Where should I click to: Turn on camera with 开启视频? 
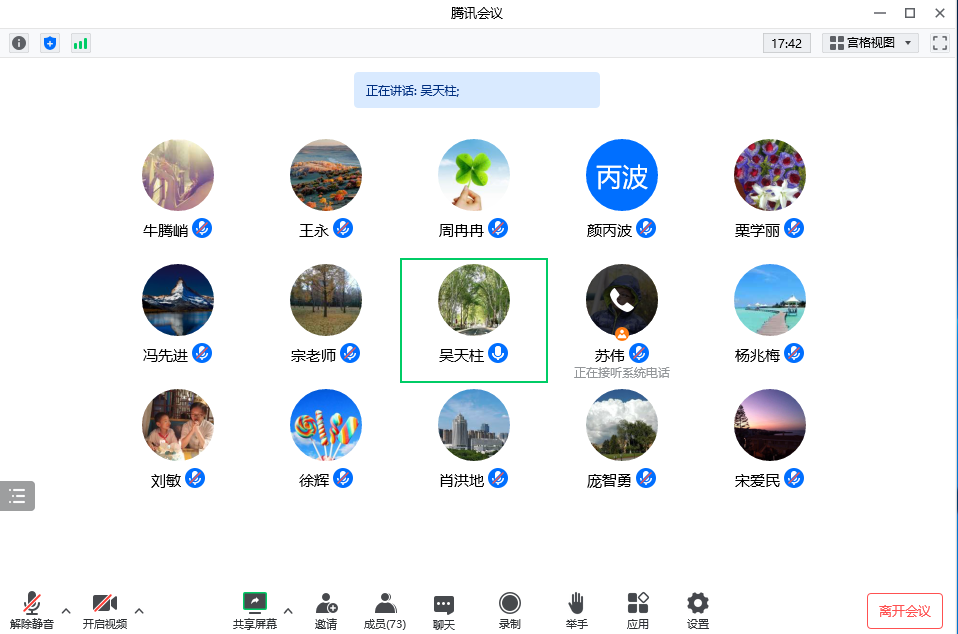click(104, 611)
